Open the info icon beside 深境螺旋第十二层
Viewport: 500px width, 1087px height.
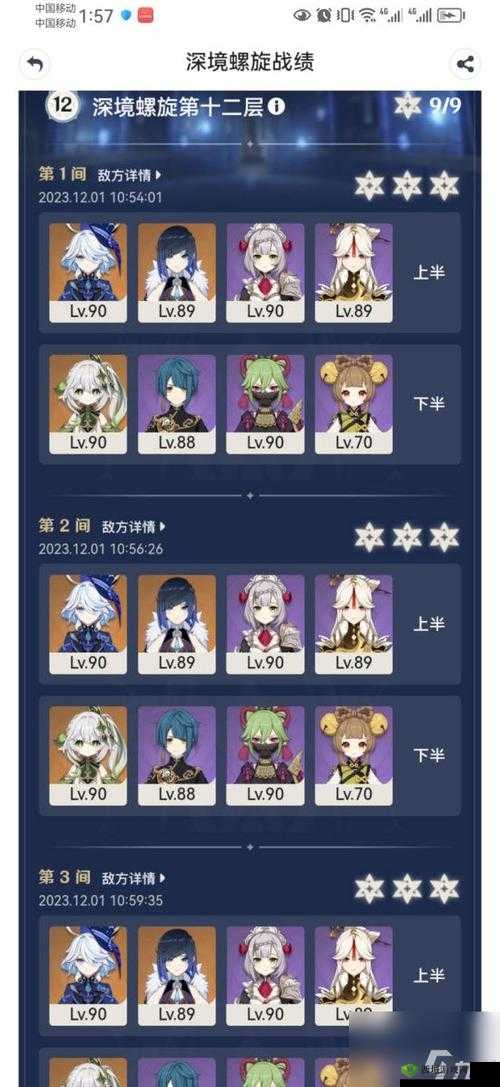point(276,107)
